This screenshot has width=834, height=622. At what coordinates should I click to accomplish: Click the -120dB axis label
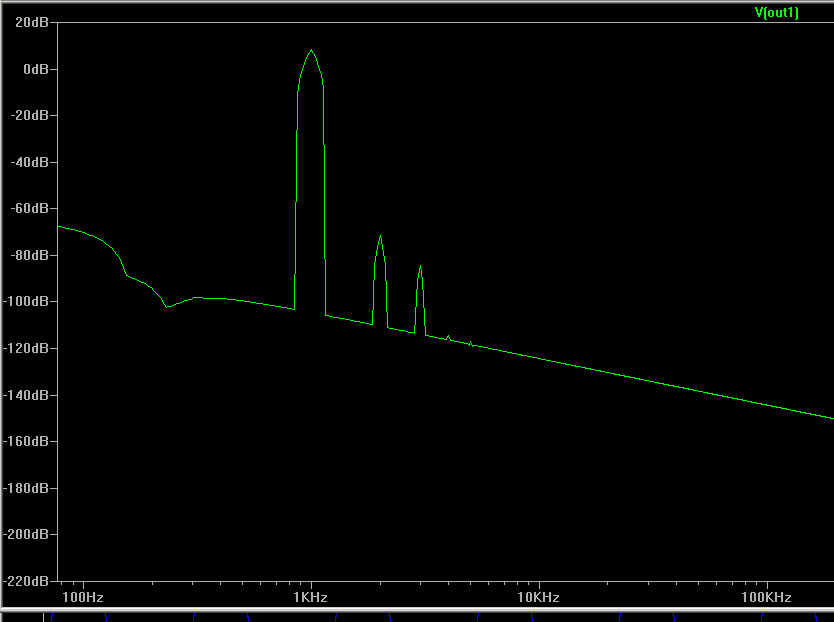tap(26, 348)
